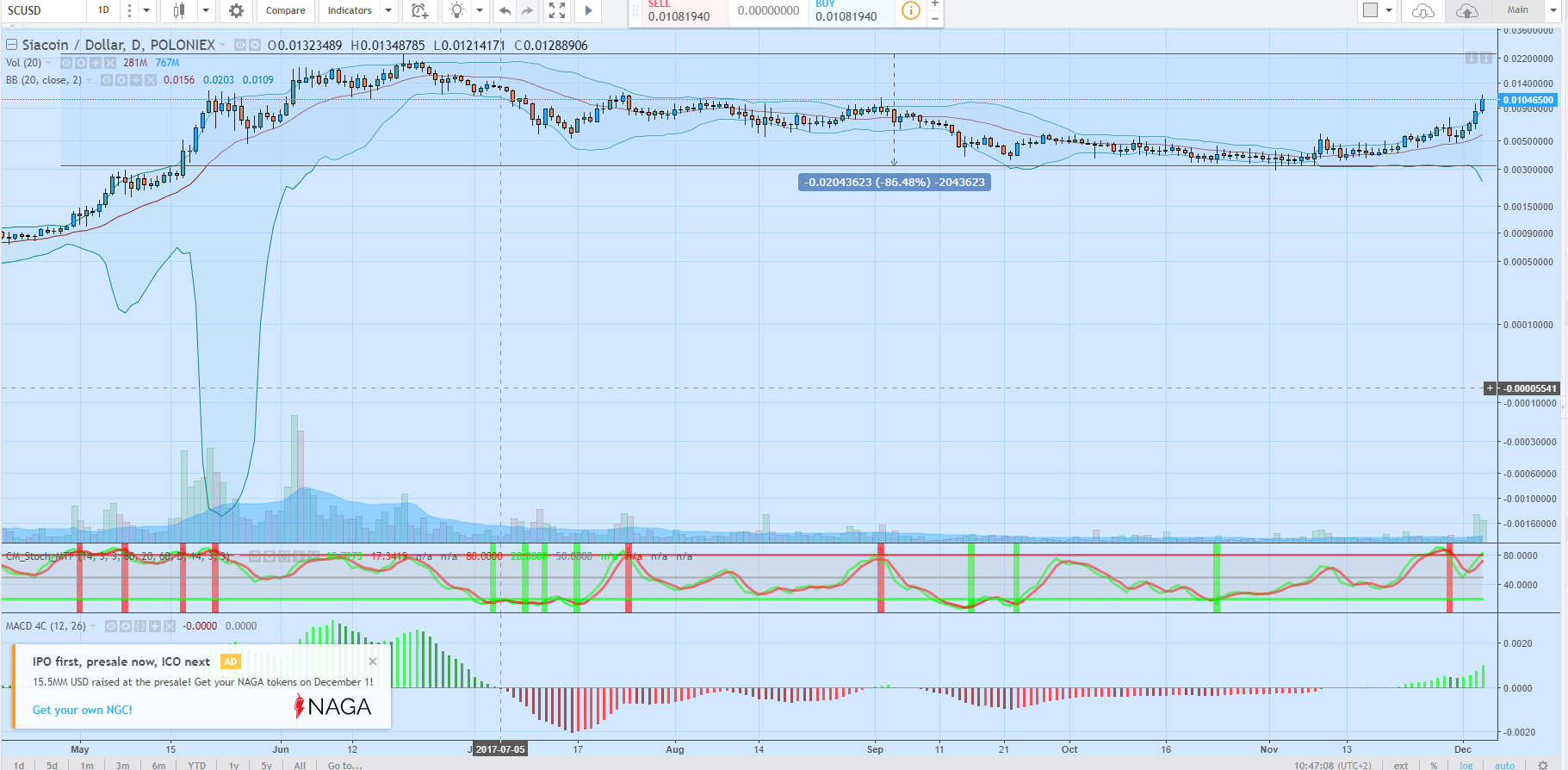Open chart settings gear in bottom right corner

[x=1543, y=765]
